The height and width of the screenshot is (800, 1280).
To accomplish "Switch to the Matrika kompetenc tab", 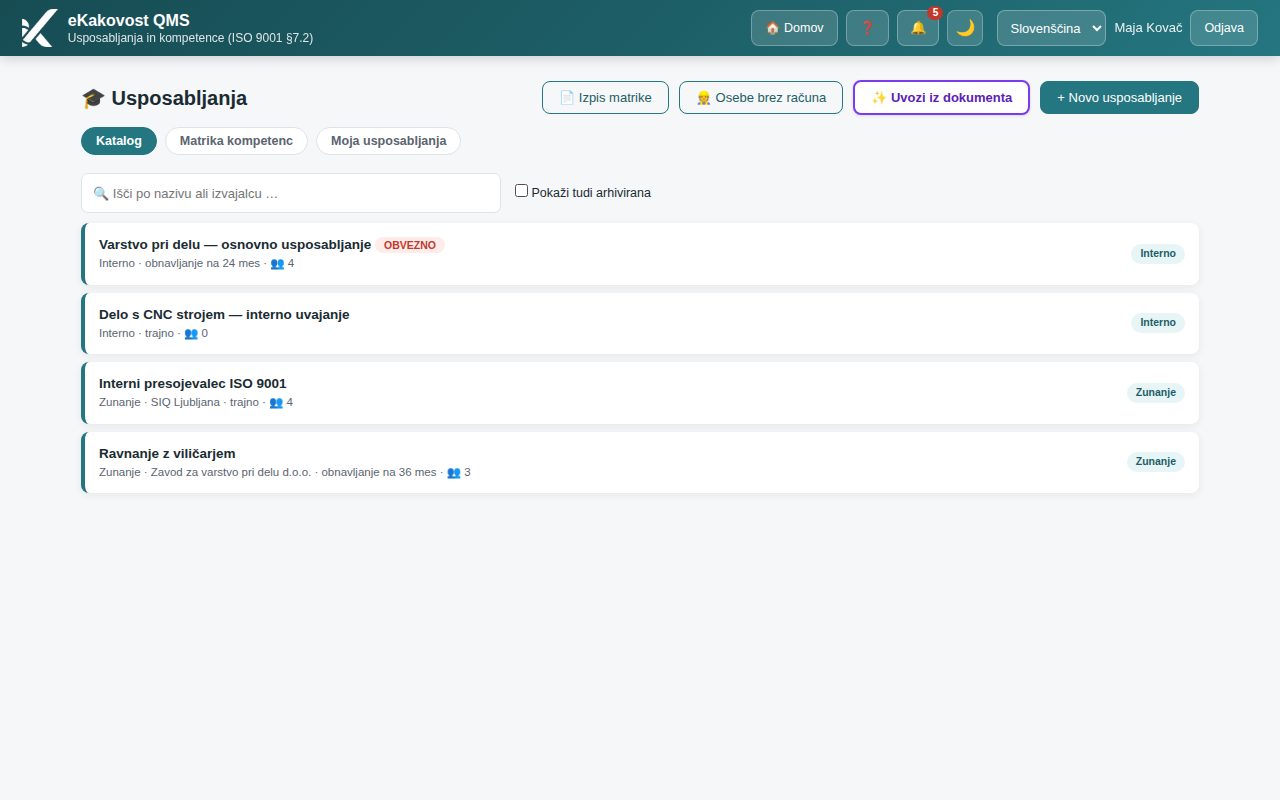I will 236,141.
